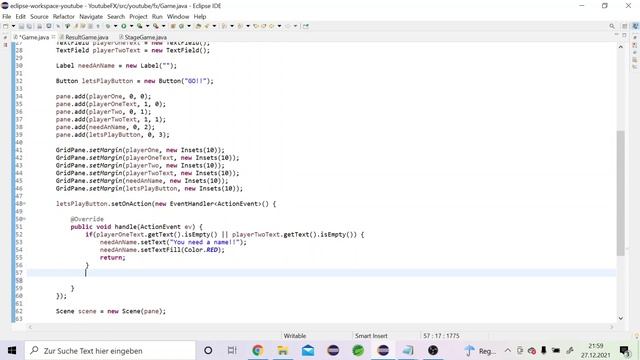Click the green Run button in toolbar
This screenshot has height=360, width=640.
coord(124,26)
